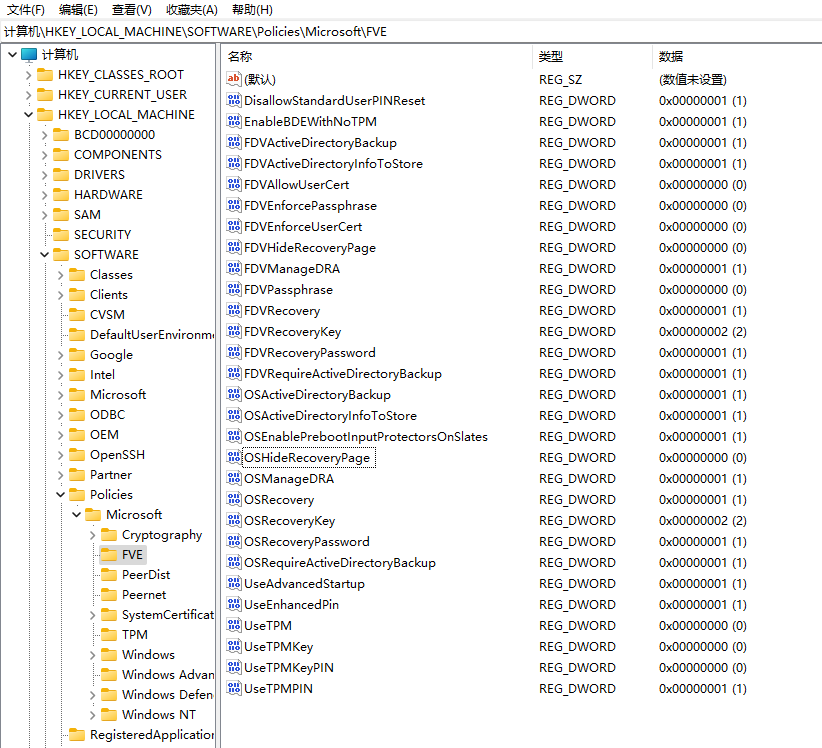Select the FDVRecoveryKey DWORD icon

(x=232, y=331)
